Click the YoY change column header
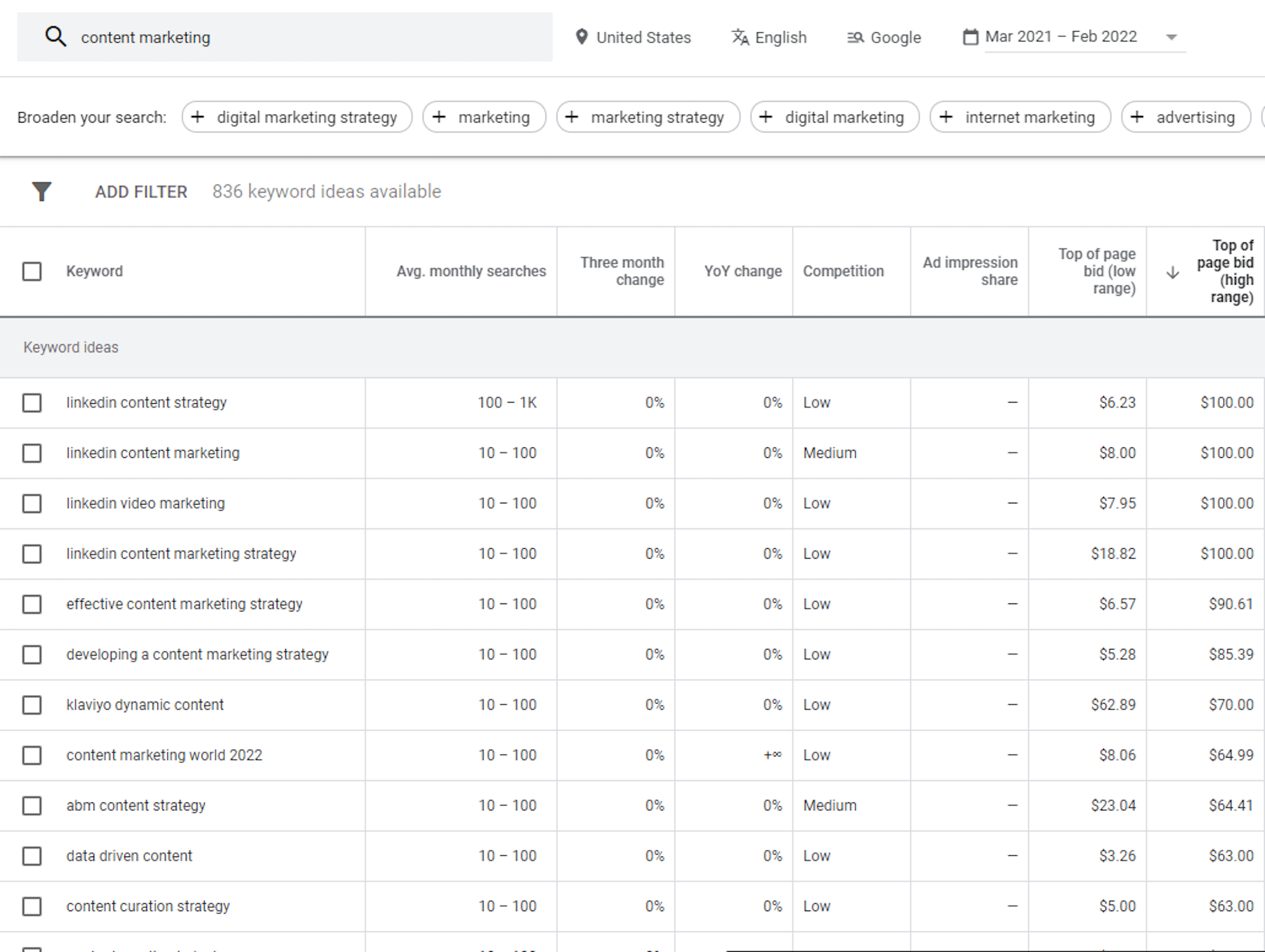Screen dimensions: 1265x952 pos(743,271)
